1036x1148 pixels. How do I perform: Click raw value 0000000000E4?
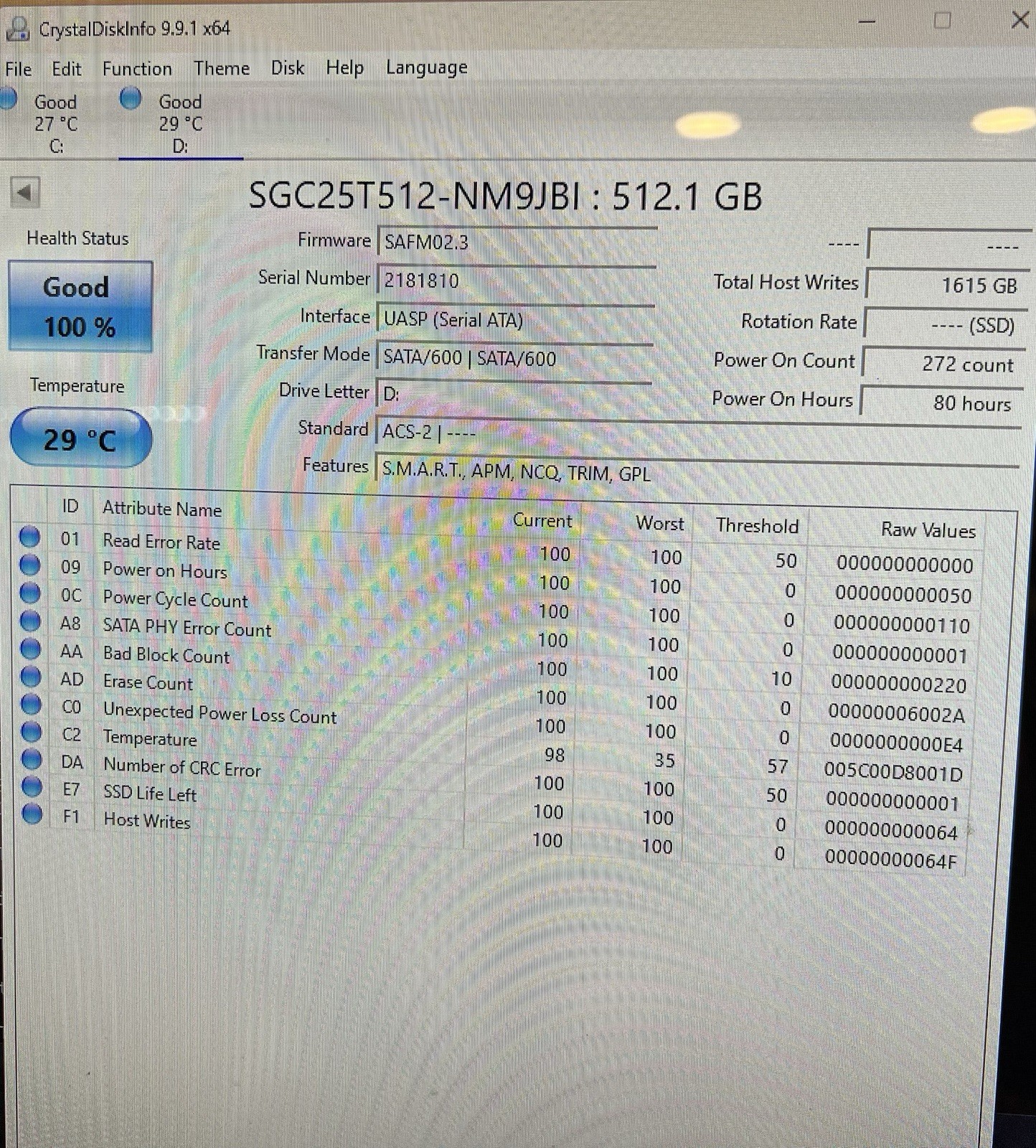pyautogui.click(x=896, y=742)
